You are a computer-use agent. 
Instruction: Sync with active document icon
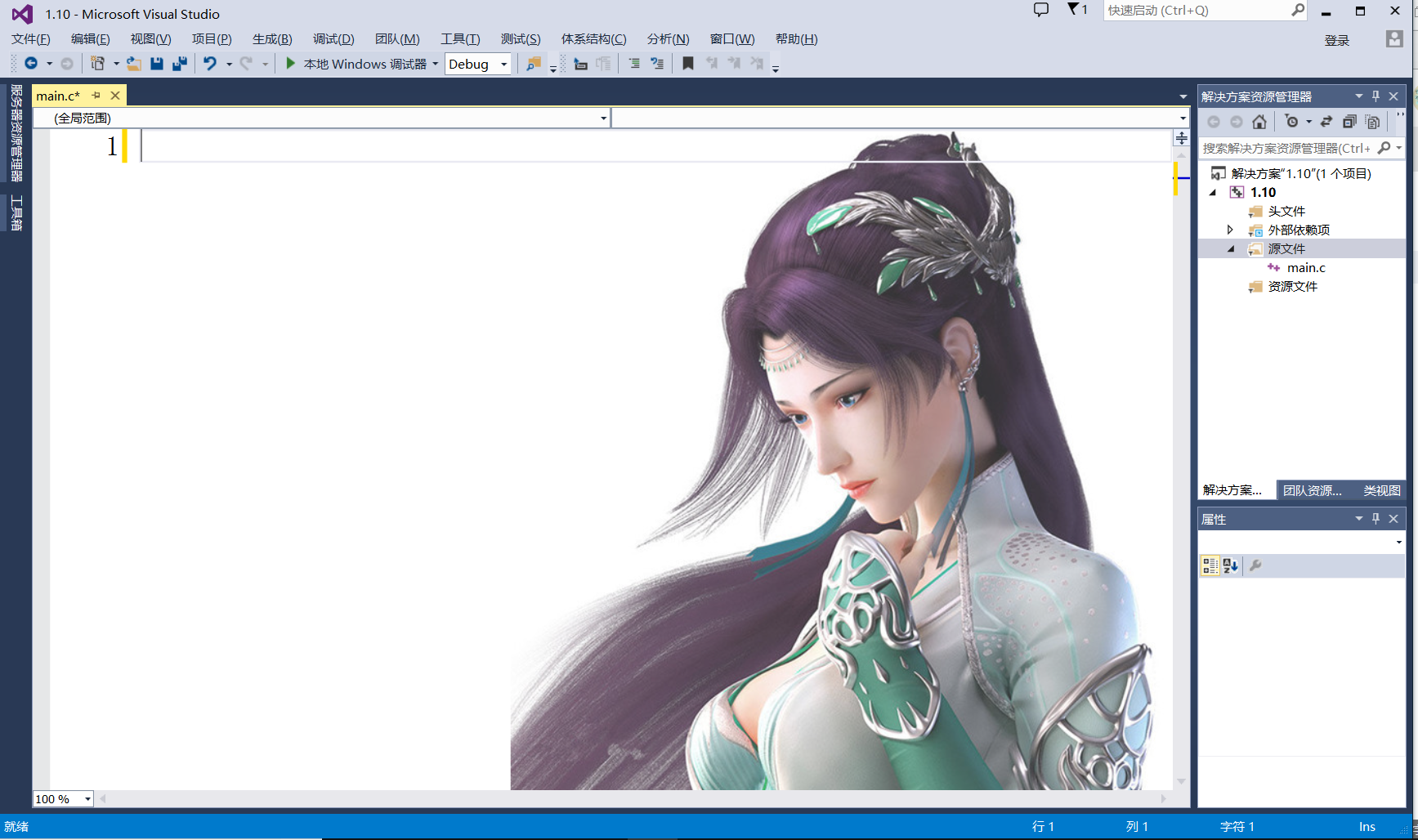coord(1326,122)
